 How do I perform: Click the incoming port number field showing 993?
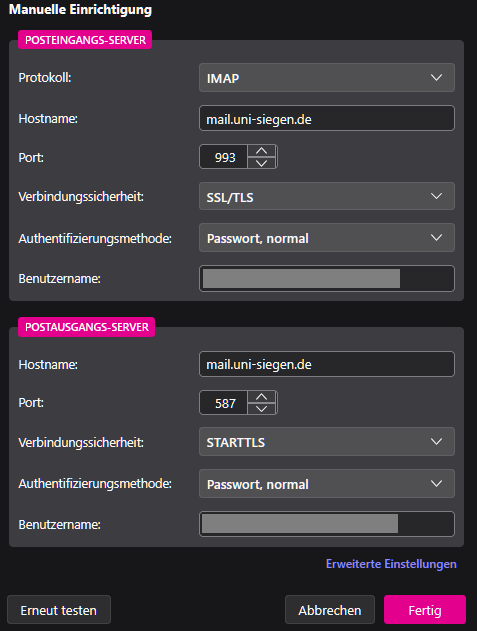point(223,157)
